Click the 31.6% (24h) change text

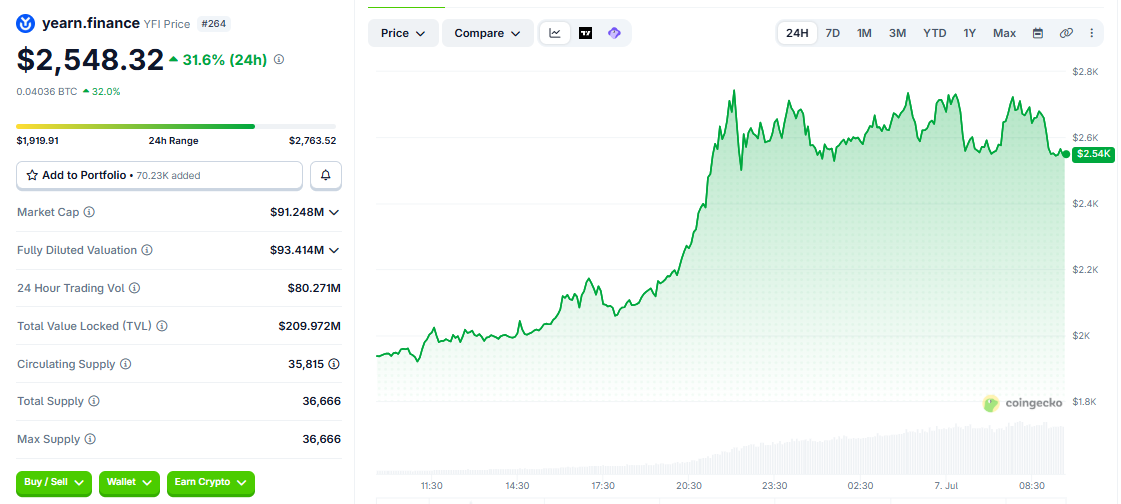coord(224,60)
